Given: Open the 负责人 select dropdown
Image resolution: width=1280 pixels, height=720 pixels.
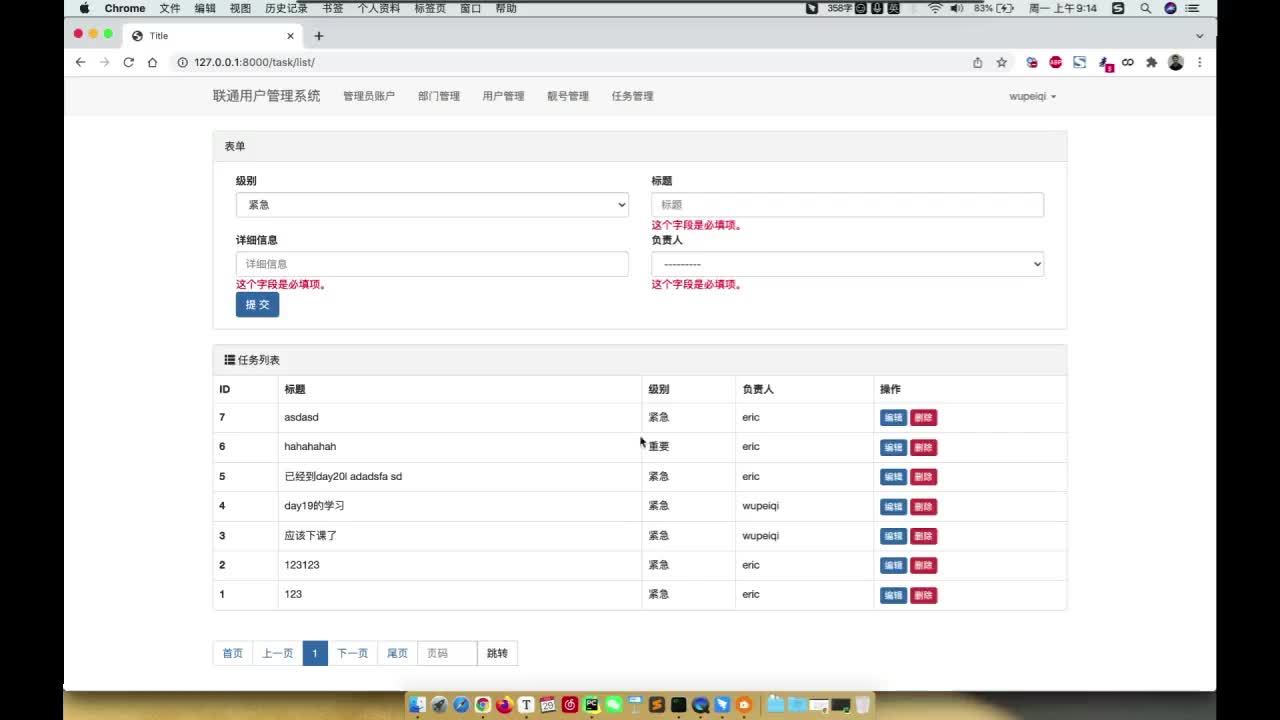Looking at the screenshot, I should pos(848,264).
